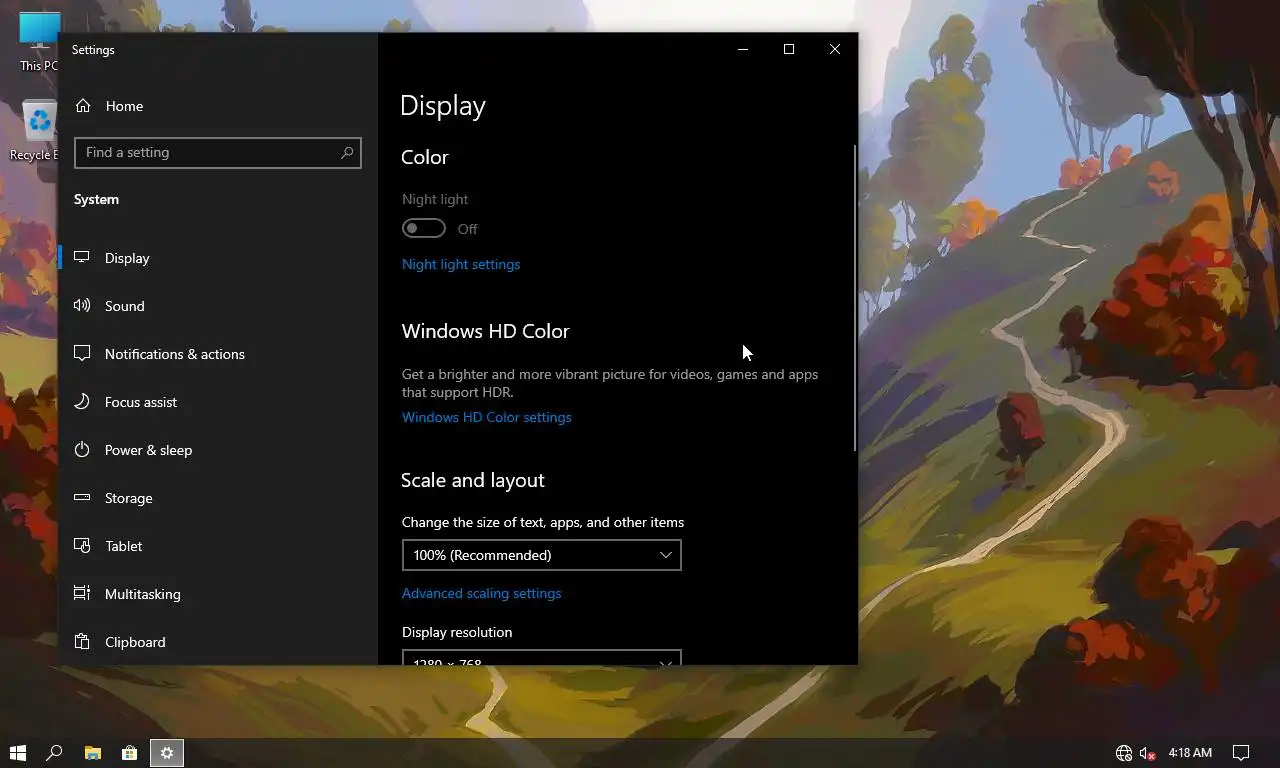The height and width of the screenshot is (768, 1280).
Task: Close the Settings window
Action: [x=835, y=49]
